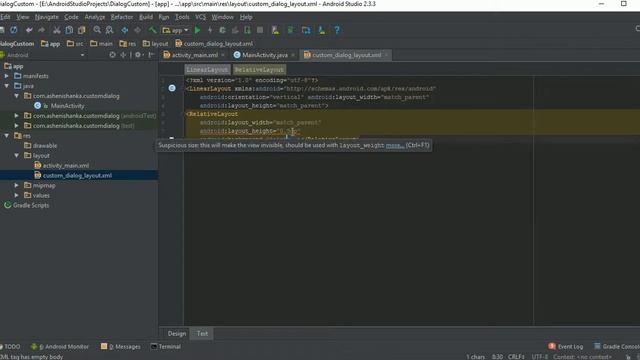Click the Hide project panel icon
Viewport: 640px width, 360px height.
(151, 55)
